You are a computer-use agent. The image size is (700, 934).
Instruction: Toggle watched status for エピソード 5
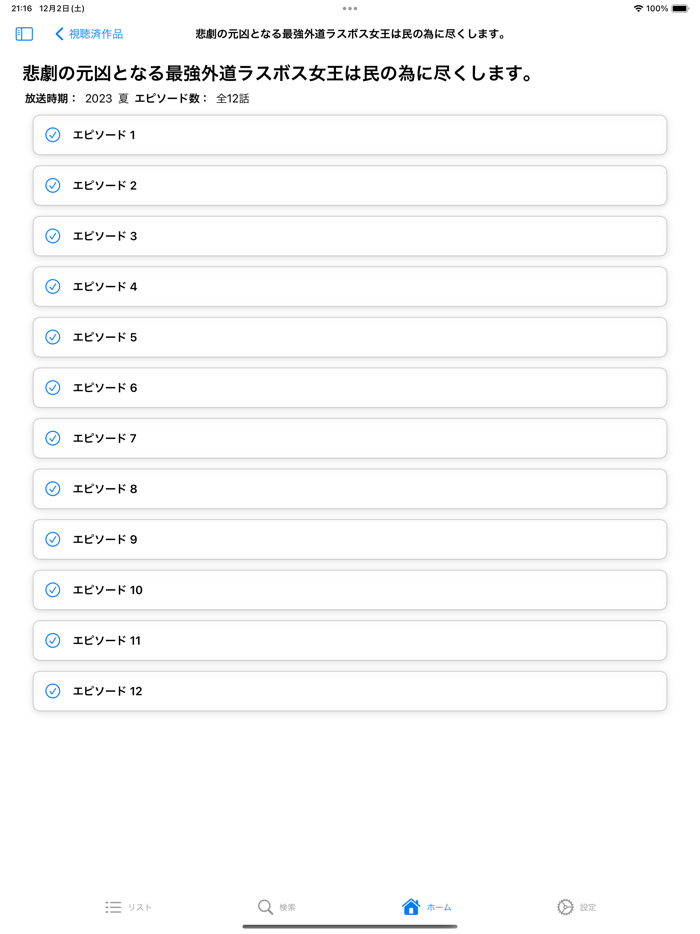pyautogui.click(x=52, y=337)
